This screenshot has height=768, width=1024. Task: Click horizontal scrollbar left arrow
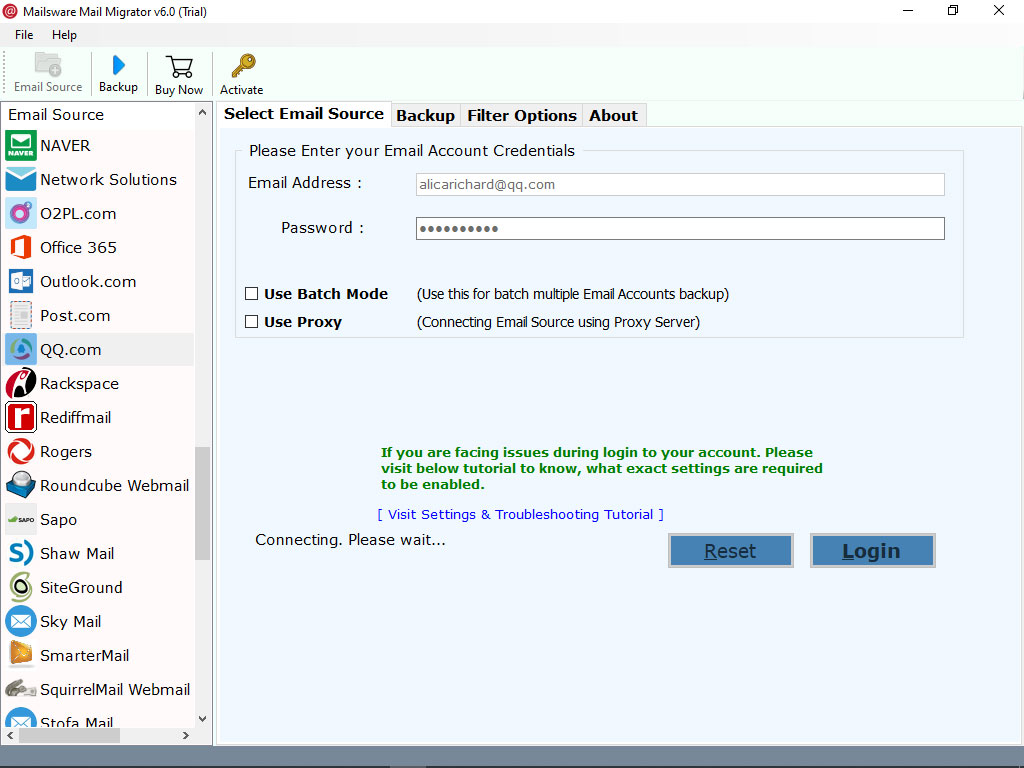tap(10, 735)
